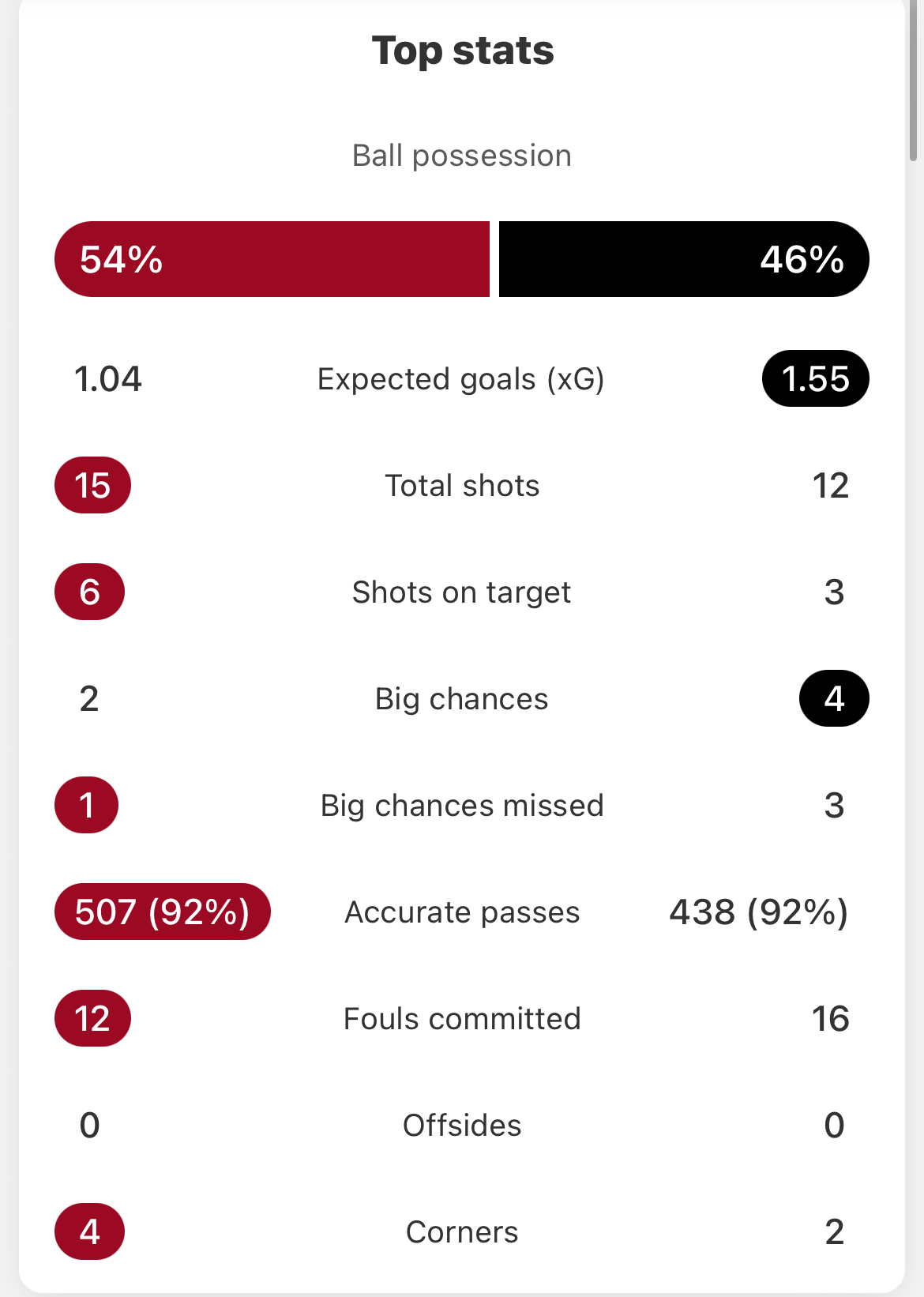The height and width of the screenshot is (1297, 924).
Task: Select the Total shots row label
Action: coord(462,486)
